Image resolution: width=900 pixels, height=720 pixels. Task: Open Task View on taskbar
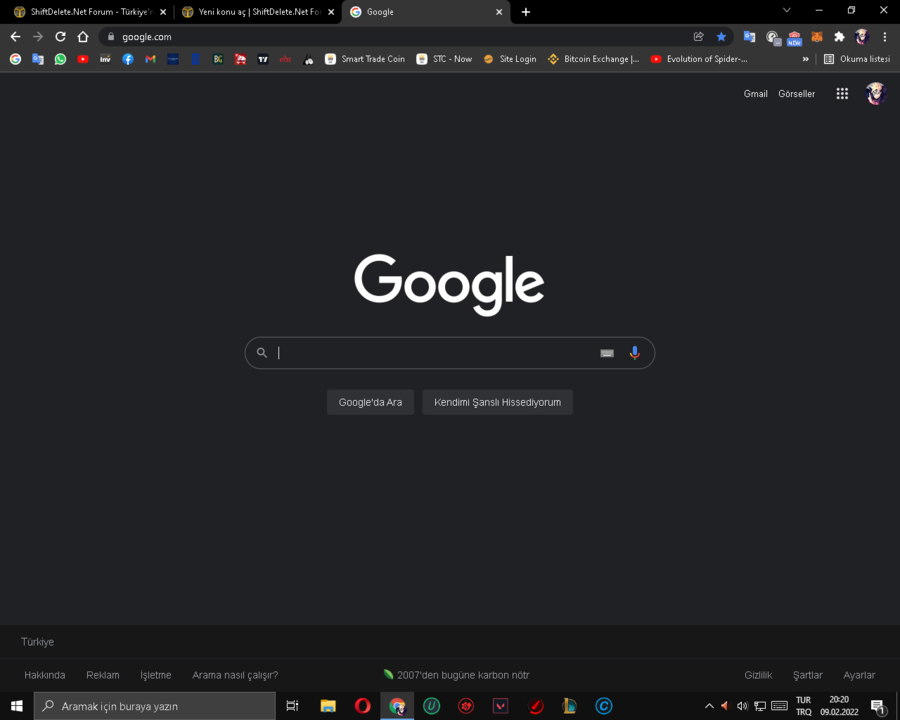point(292,706)
